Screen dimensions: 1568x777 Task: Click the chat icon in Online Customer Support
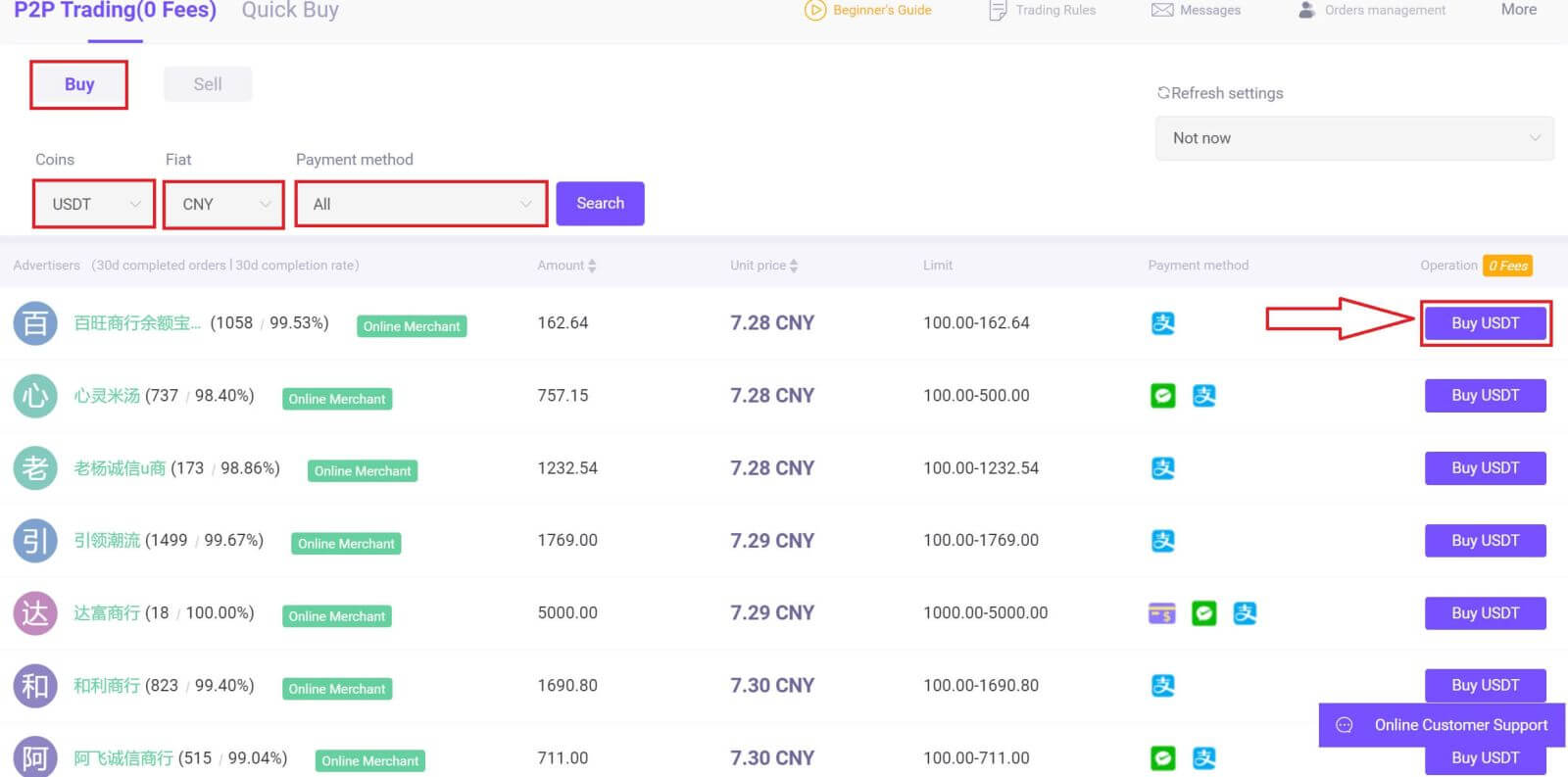1345,725
